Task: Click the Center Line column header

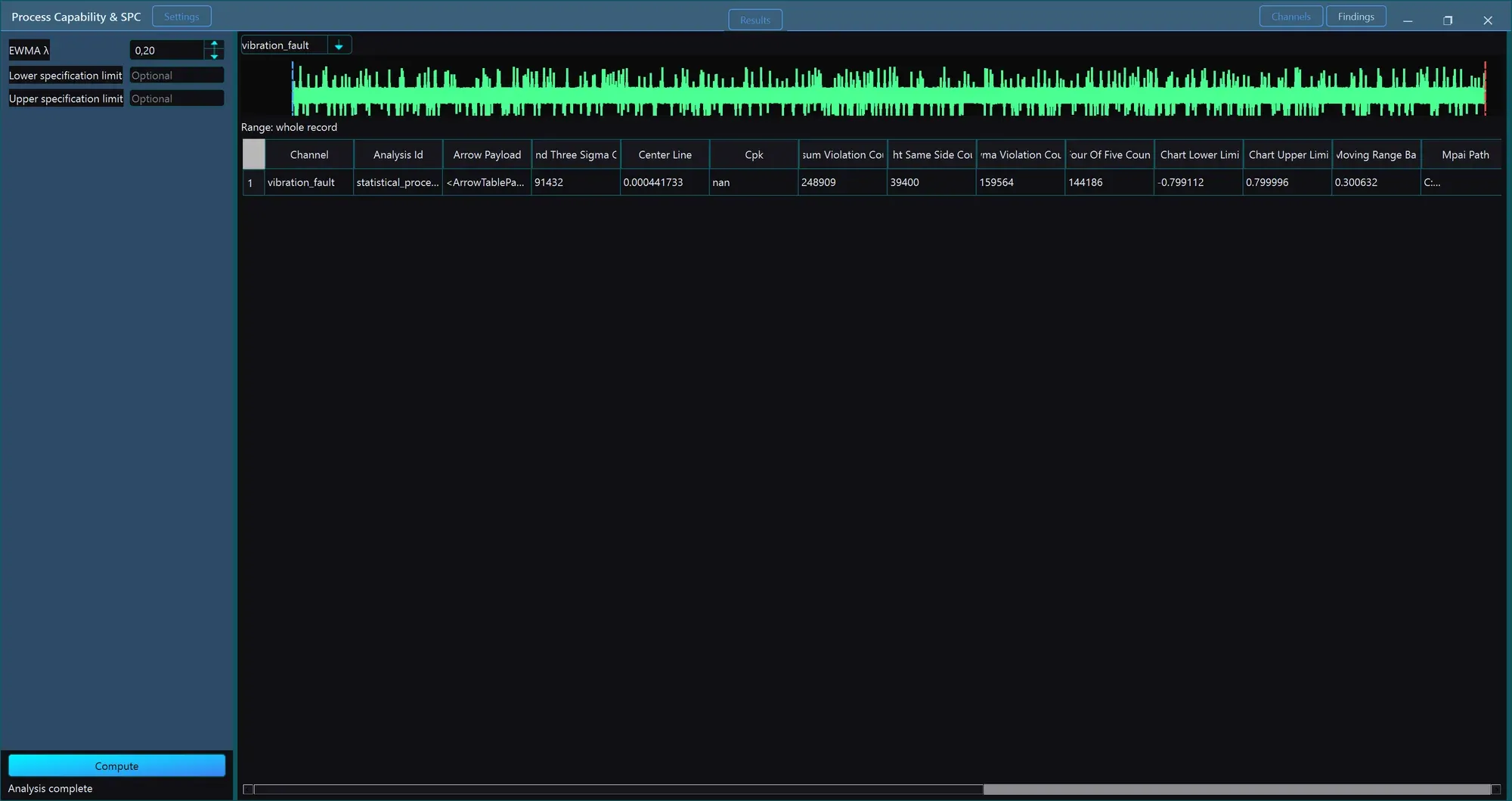Action: (x=665, y=154)
